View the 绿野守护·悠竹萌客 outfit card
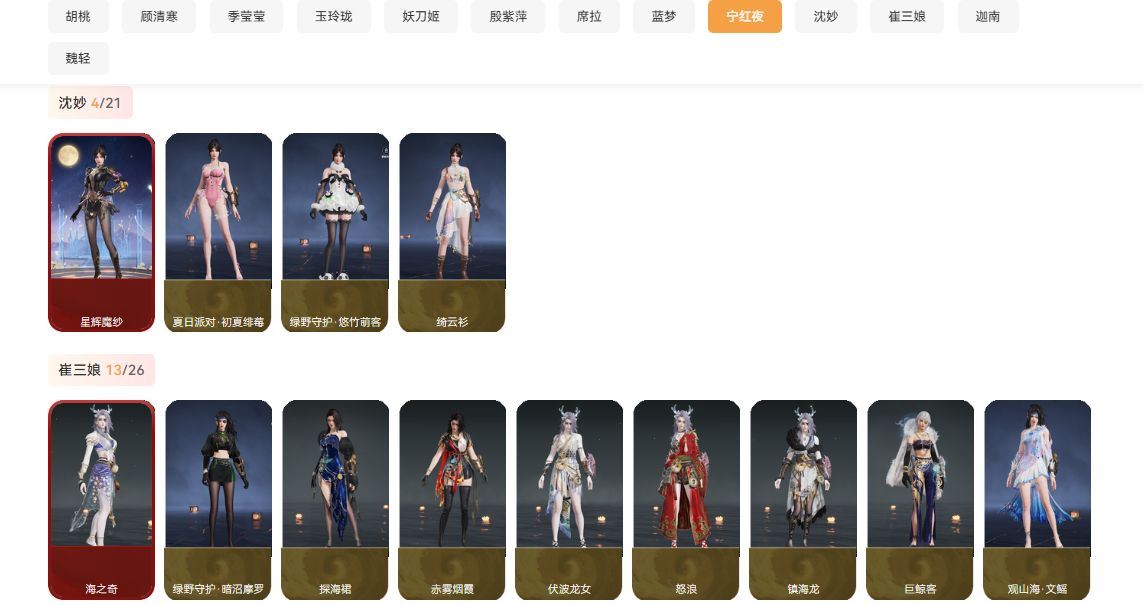Viewport: 1143px width, 605px height. (x=335, y=233)
